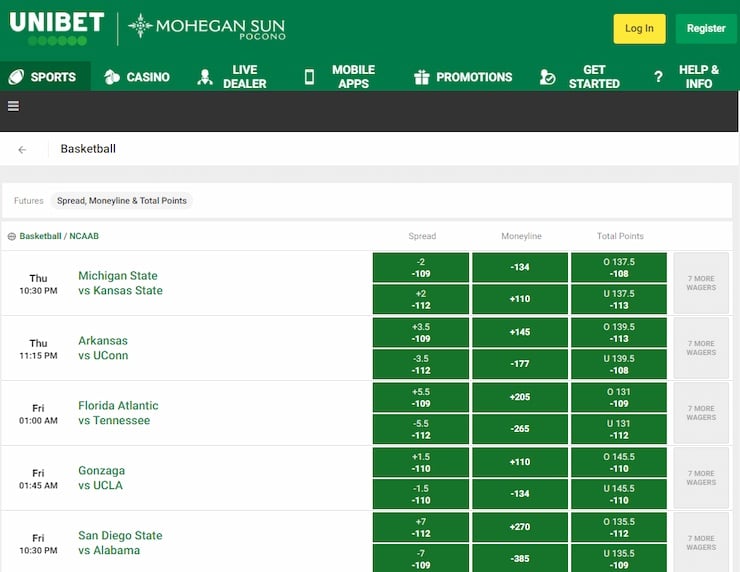Select Tennessee moneyline -265
Image resolution: width=740 pixels, height=572 pixels.
[520, 429]
